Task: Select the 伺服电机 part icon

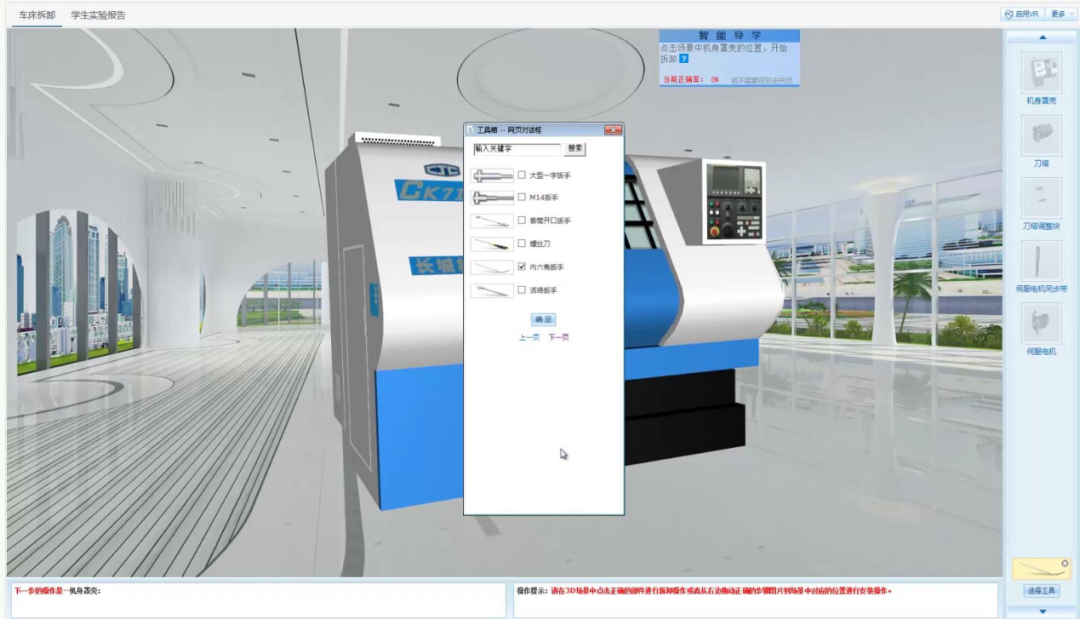Action: 1041,323
